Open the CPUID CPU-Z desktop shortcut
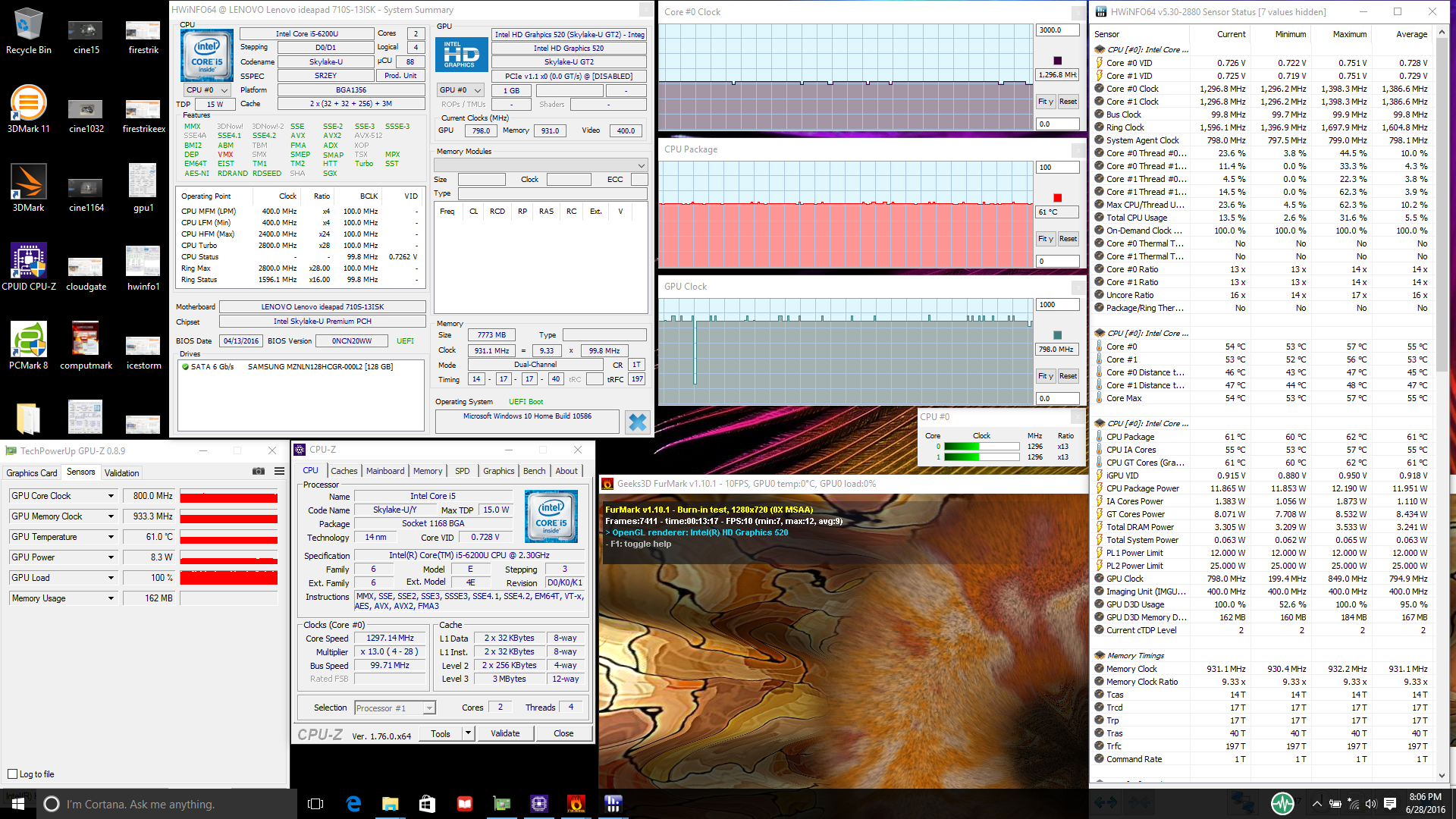The width and height of the screenshot is (1456, 819). [29, 267]
